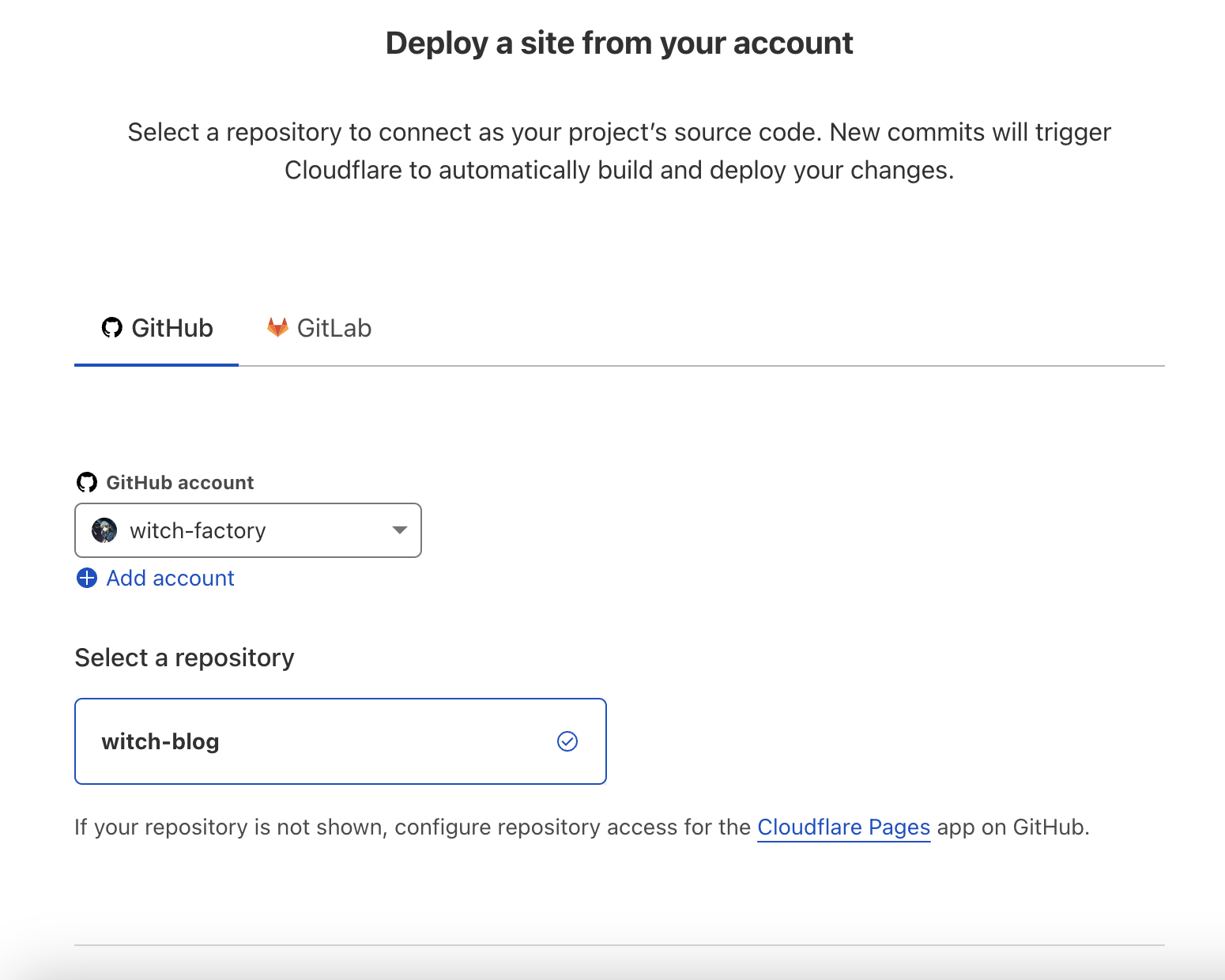Click the 'GitHub account' field label
The width and height of the screenshot is (1225, 980).
click(x=179, y=482)
